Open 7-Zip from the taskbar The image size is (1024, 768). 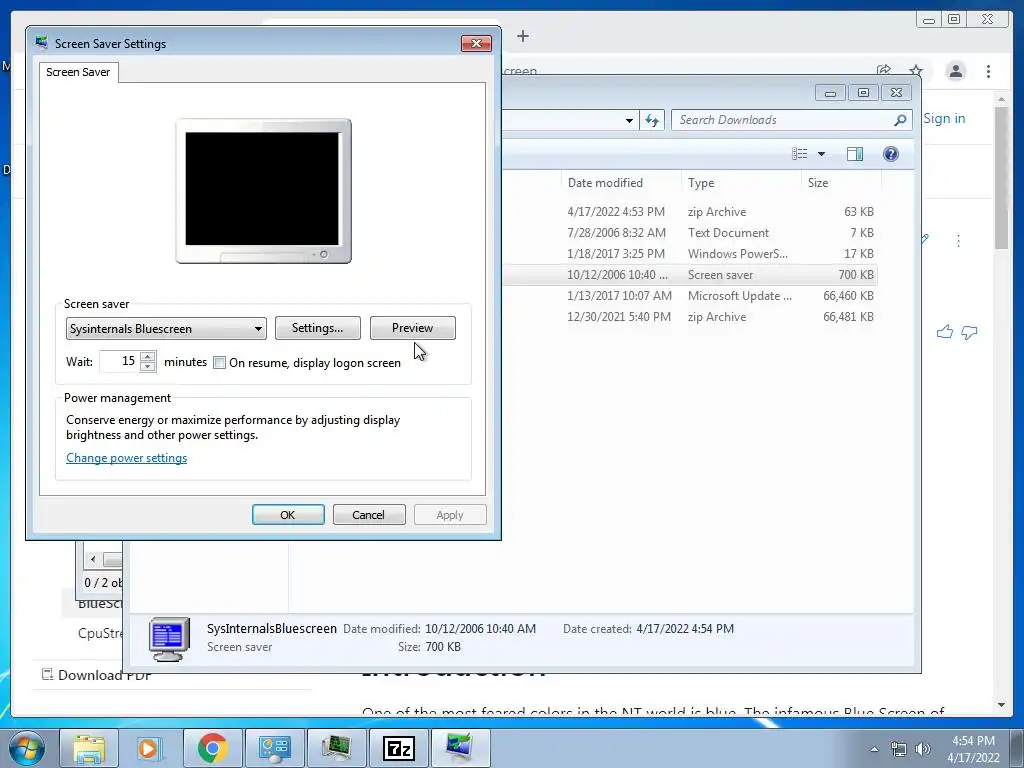click(x=398, y=748)
